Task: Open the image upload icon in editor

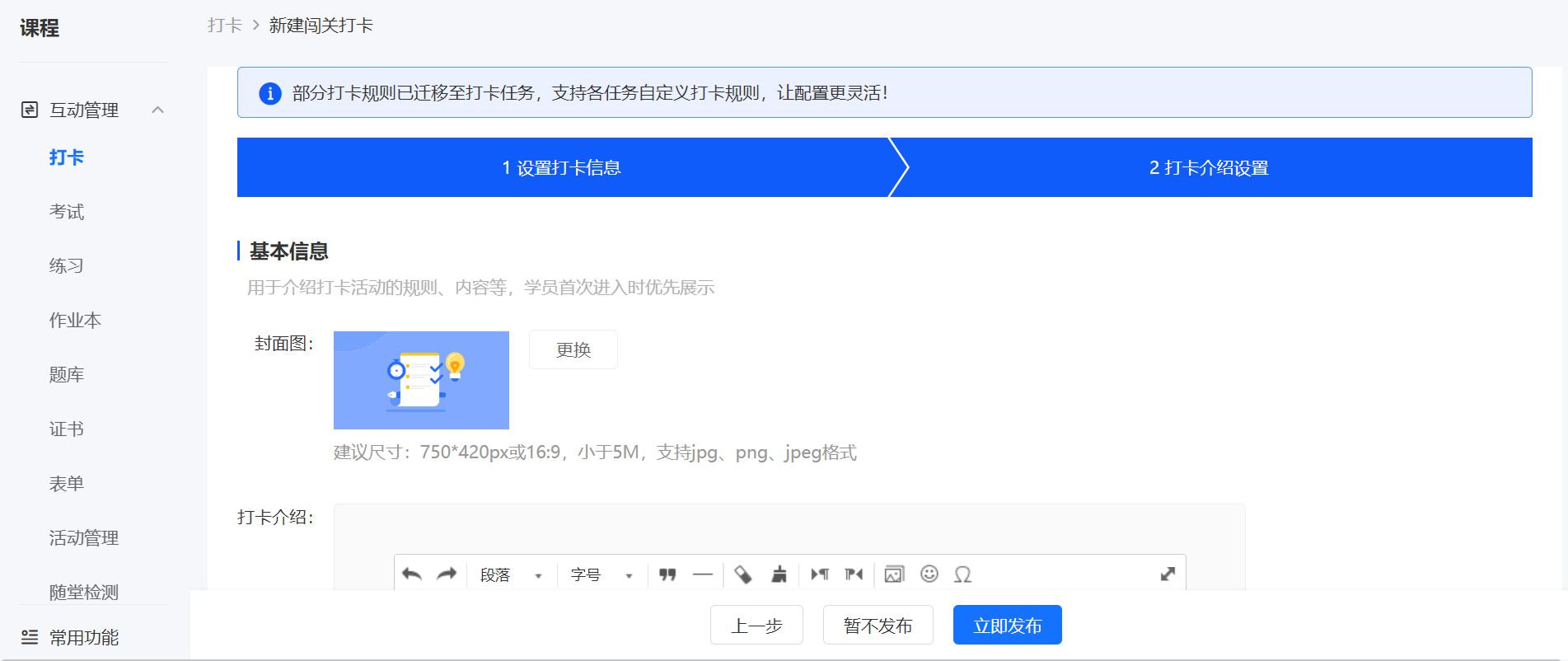Action: click(x=894, y=574)
